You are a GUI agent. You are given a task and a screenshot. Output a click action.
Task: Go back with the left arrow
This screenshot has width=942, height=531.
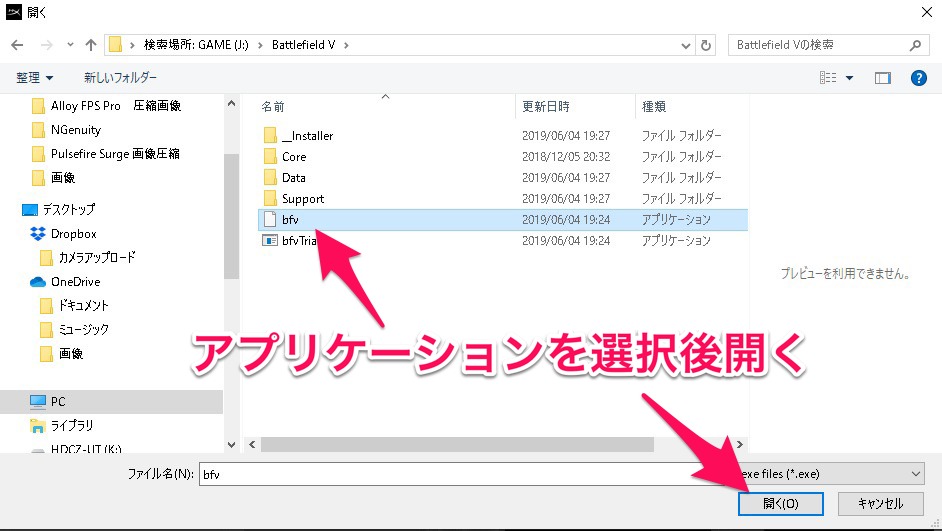17,45
